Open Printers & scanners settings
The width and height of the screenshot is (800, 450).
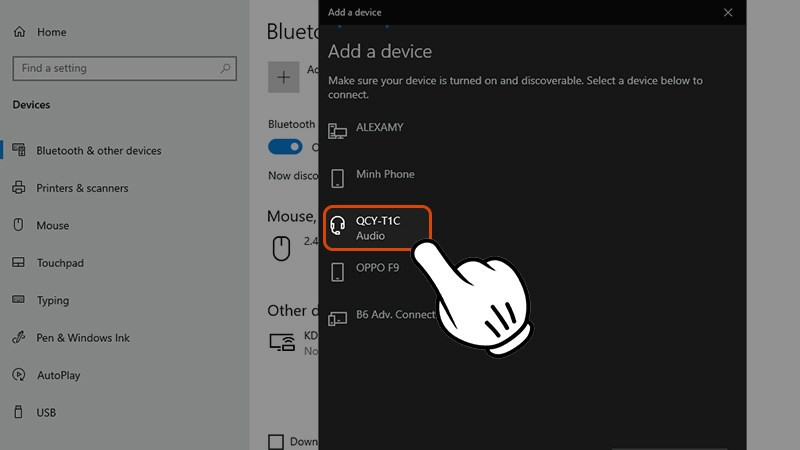(x=82, y=188)
